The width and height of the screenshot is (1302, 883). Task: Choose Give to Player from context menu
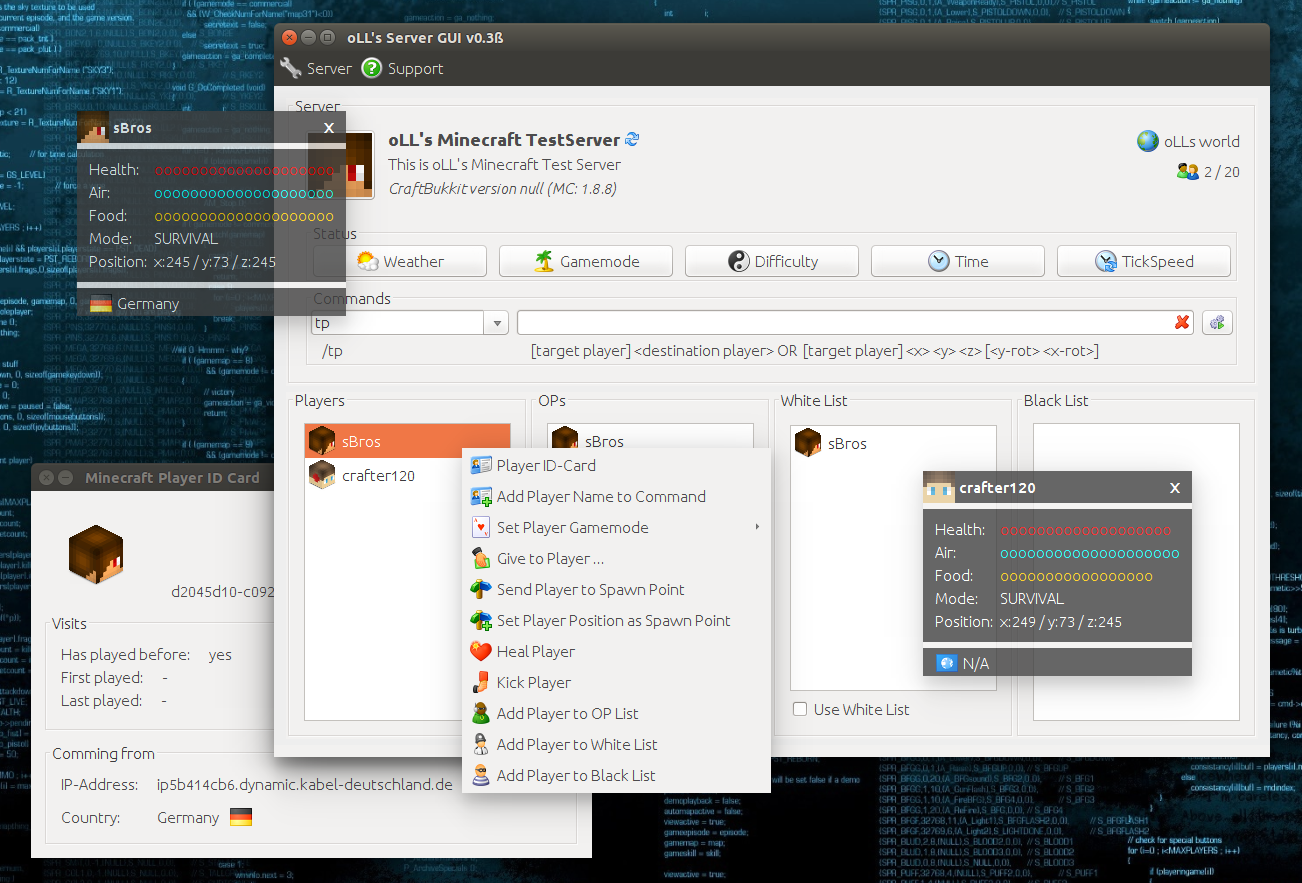click(x=616, y=558)
